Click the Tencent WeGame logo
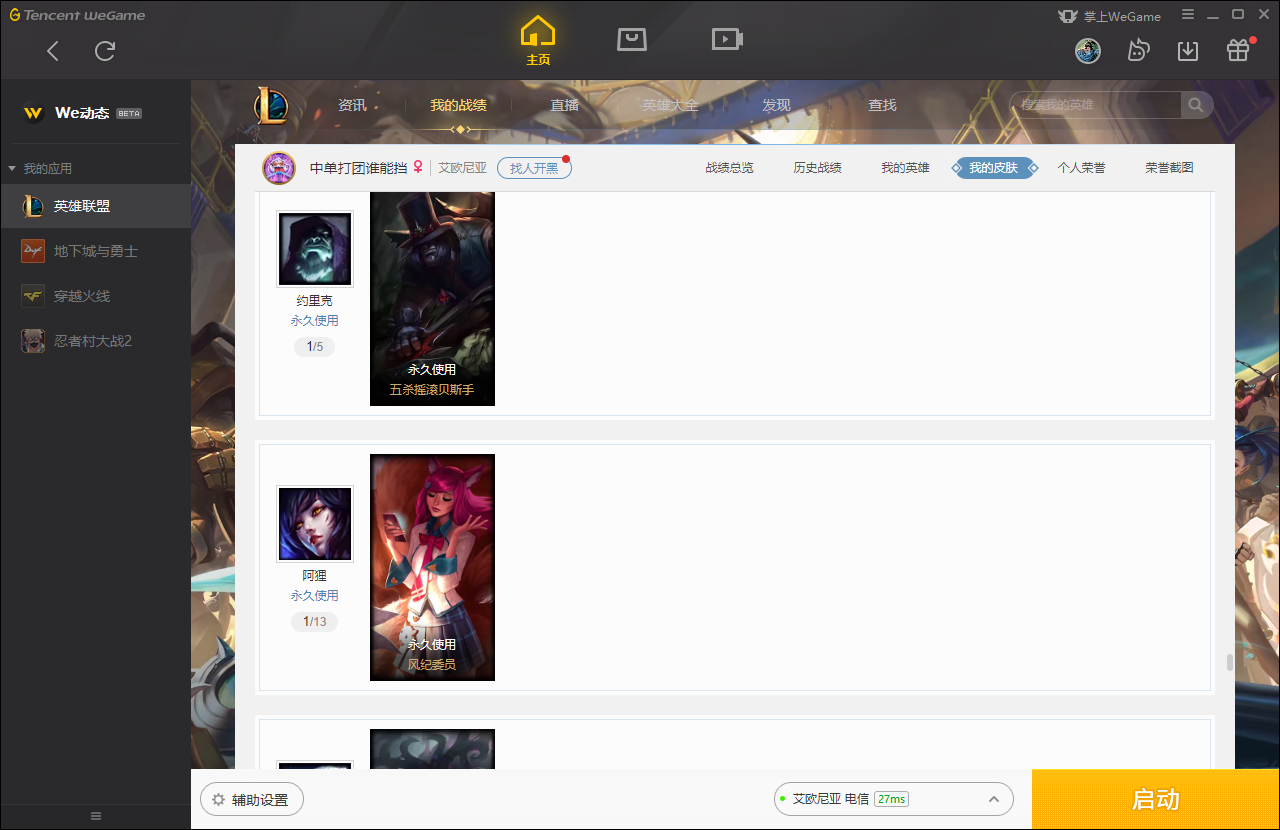This screenshot has height=830, width=1280. [x=78, y=15]
